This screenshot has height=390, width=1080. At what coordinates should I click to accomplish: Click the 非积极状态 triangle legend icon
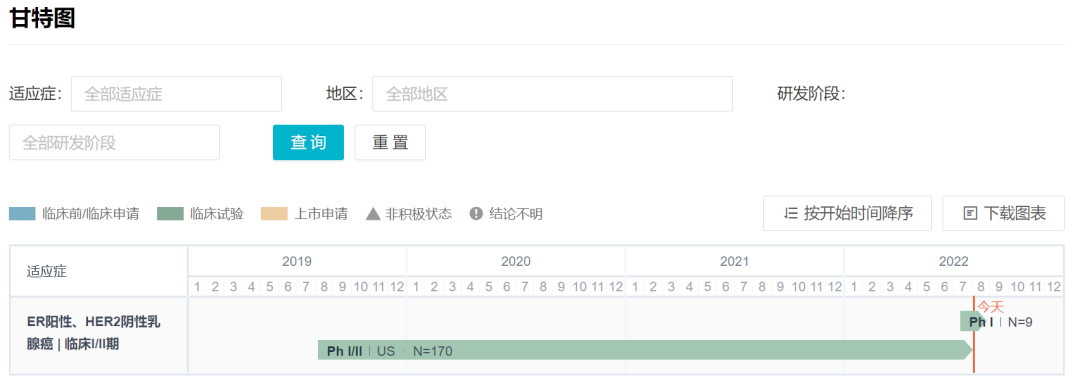click(x=373, y=214)
